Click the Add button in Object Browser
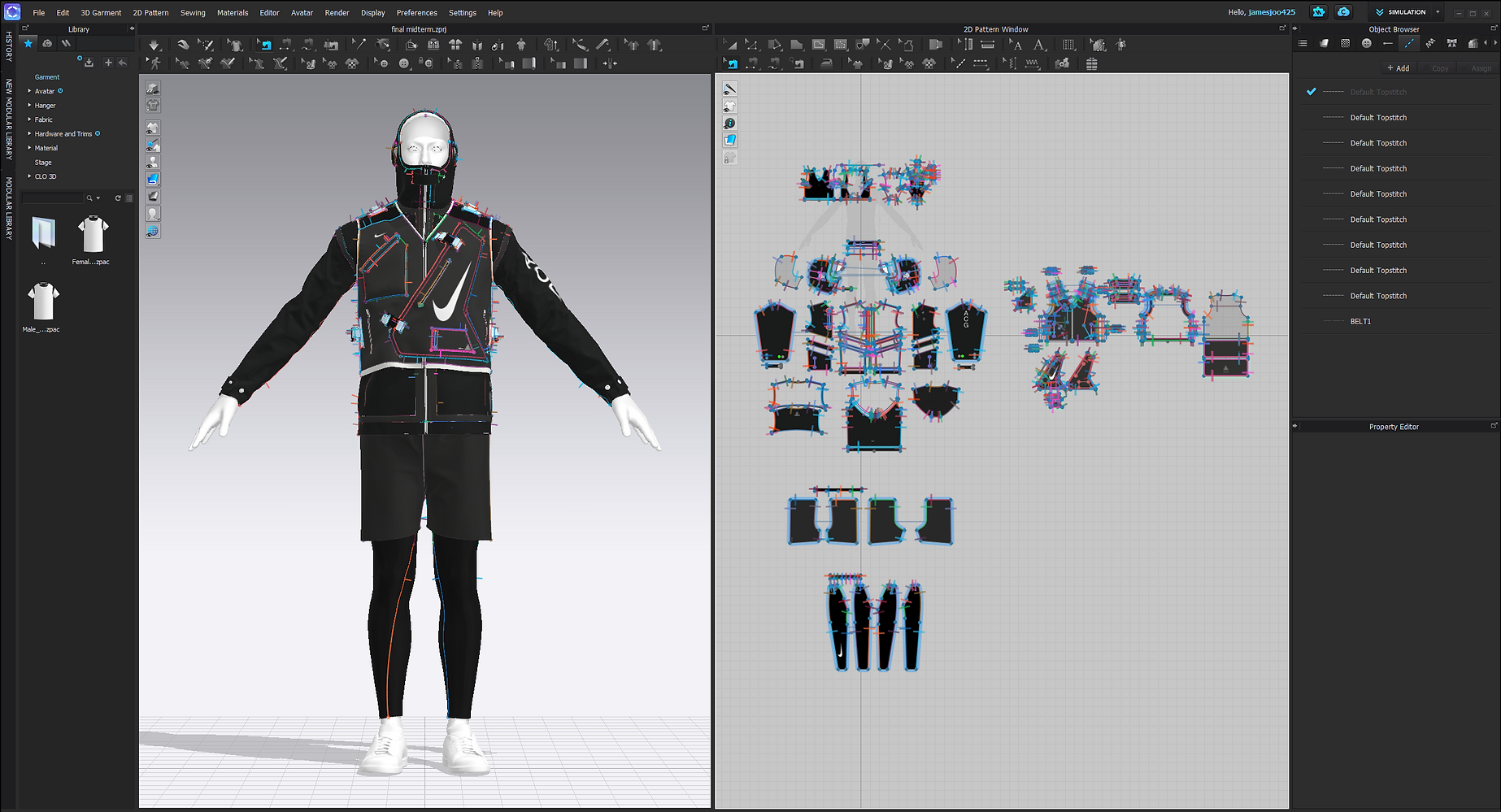Image resolution: width=1501 pixels, height=812 pixels. [1399, 68]
